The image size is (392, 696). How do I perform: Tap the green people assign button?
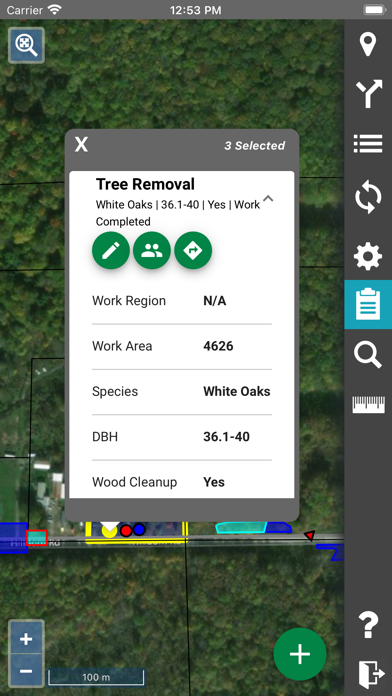point(152,250)
